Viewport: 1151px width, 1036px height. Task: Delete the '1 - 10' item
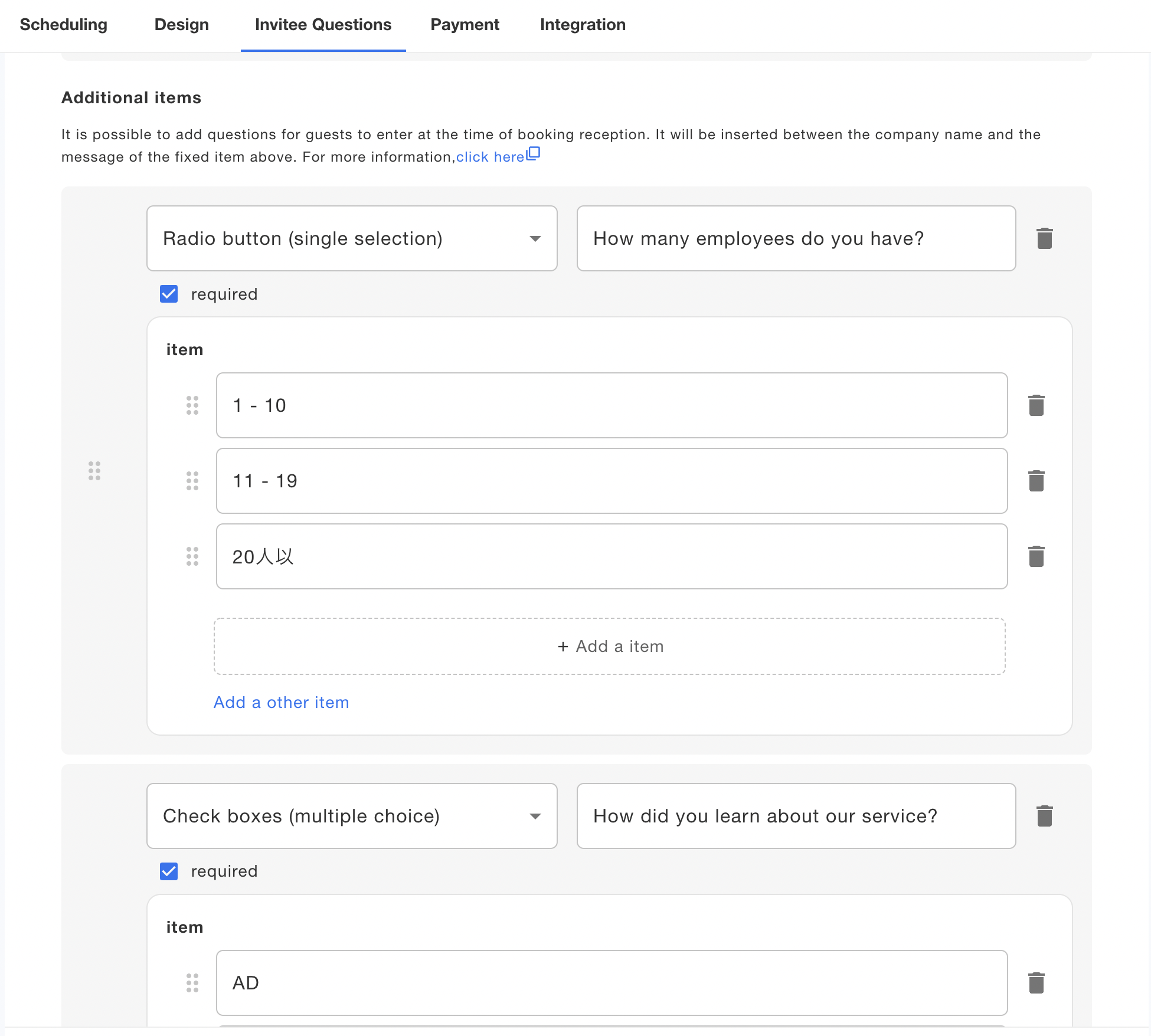[x=1036, y=405]
